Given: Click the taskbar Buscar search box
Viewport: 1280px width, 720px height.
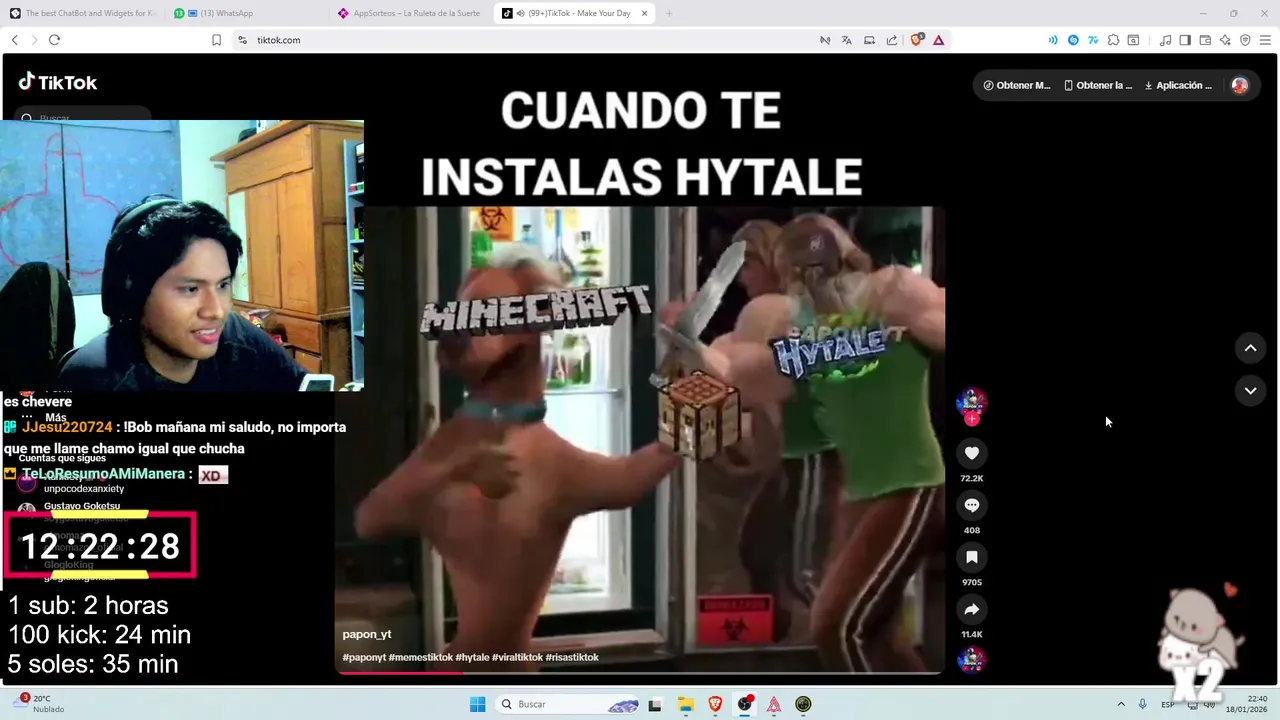Looking at the screenshot, I should click(x=568, y=704).
